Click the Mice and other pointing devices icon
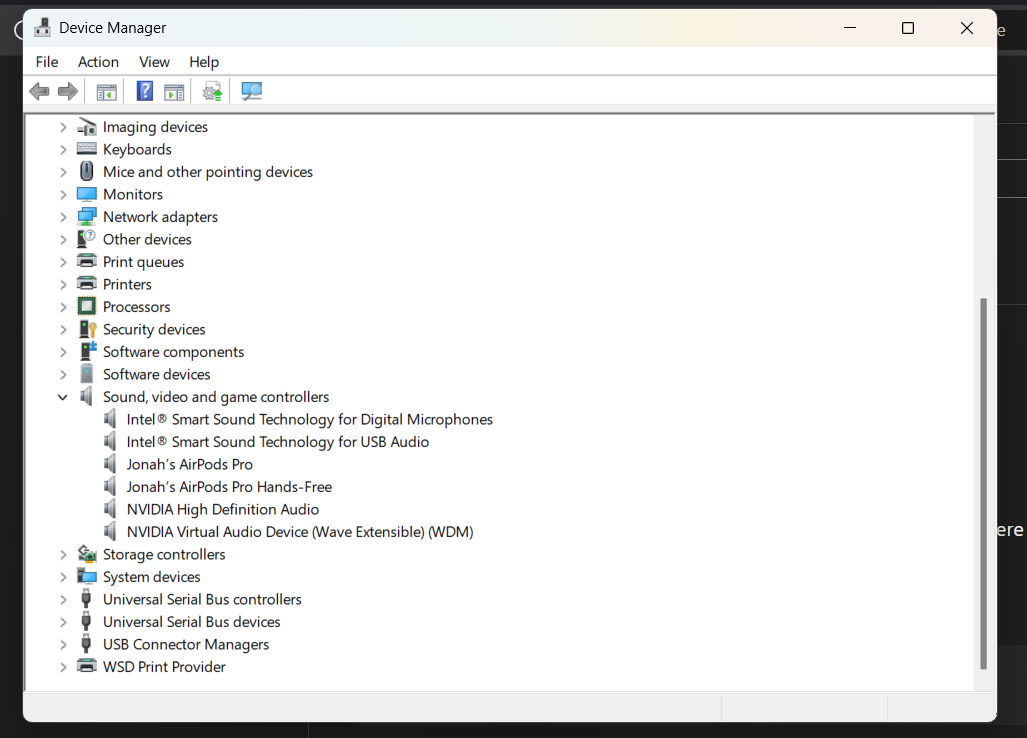 pos(86,172)
